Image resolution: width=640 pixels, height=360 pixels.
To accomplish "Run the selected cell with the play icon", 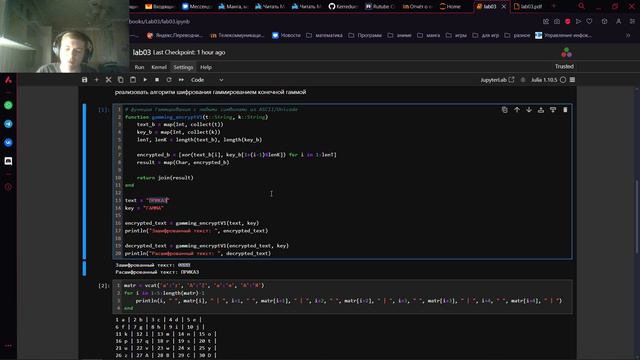I will tap(145, 80).
